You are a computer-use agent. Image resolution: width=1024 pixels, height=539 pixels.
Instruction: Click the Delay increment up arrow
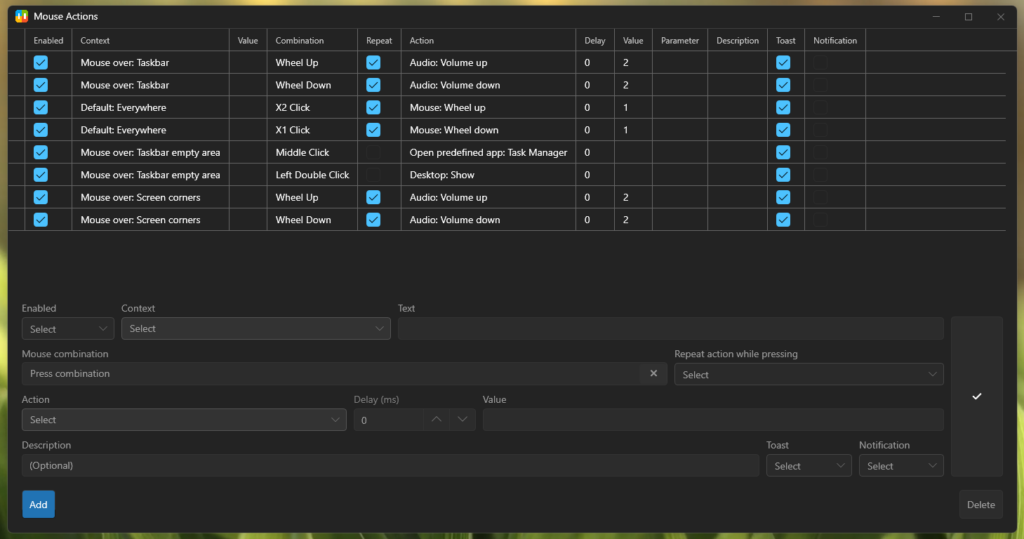tap(436, 420)
